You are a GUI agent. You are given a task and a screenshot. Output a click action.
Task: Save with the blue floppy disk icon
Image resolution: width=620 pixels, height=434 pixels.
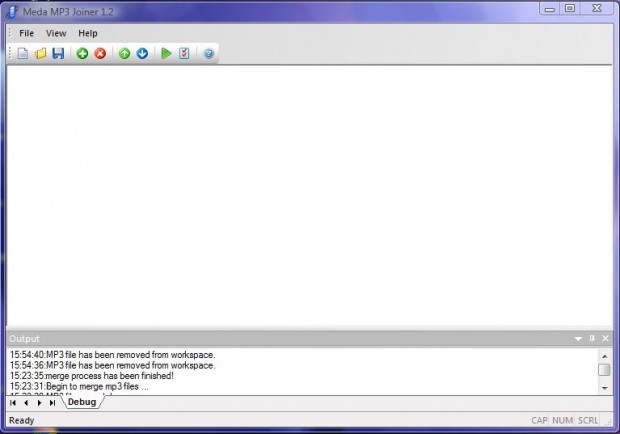[58, 53]
